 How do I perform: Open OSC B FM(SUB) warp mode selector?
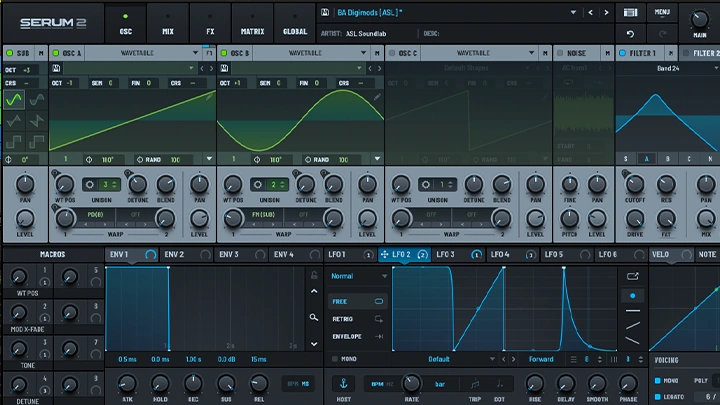(x=263, y=215)
